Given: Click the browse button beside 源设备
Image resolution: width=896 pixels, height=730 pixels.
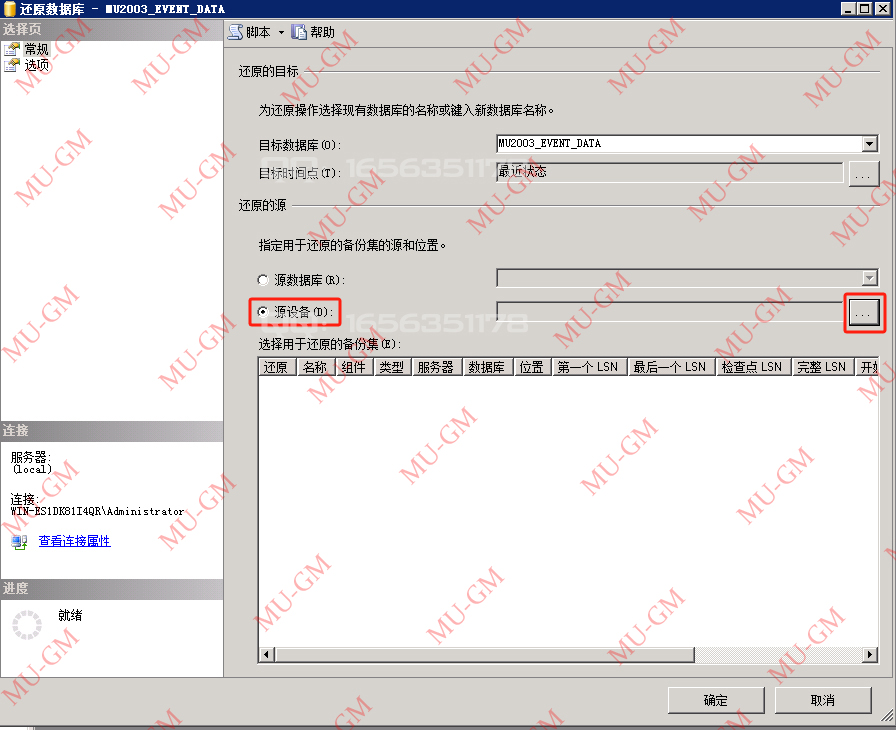Looking at the screenshot, I should (x=864, y=312).
